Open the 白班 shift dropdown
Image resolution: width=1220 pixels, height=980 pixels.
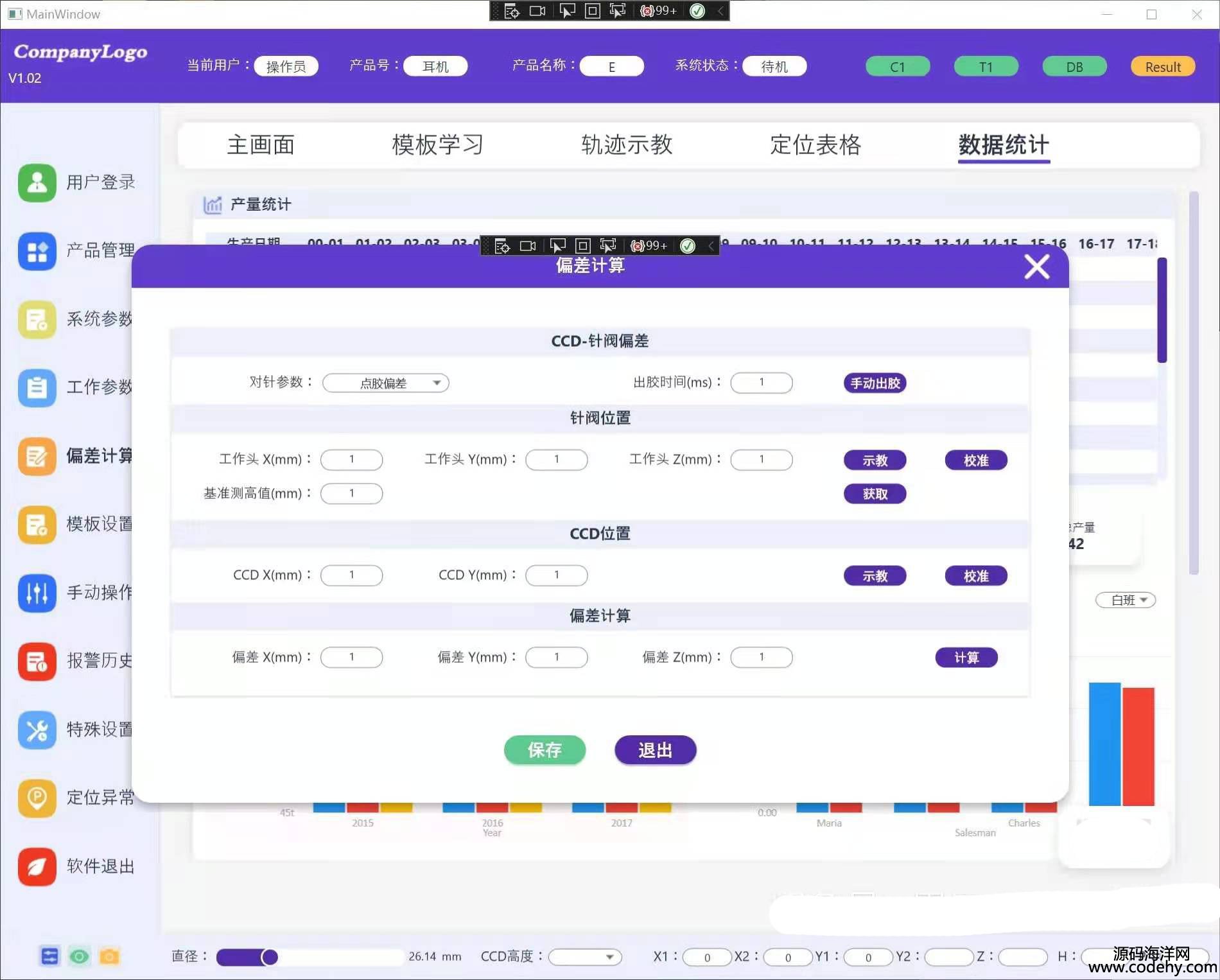click(1126, 600)
